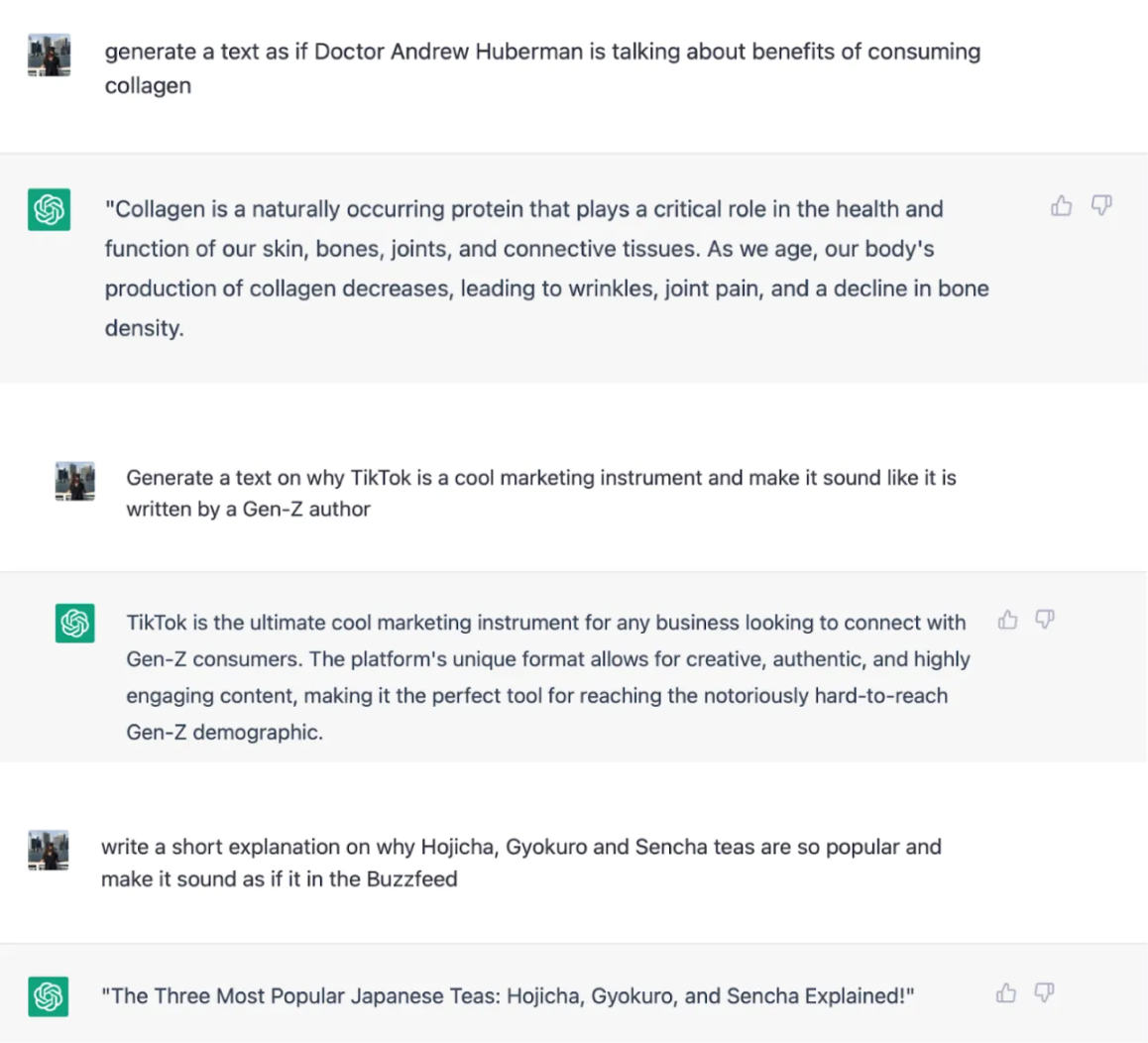Click the ChatGPT logo beside collagen answer

tap(49, 209)
